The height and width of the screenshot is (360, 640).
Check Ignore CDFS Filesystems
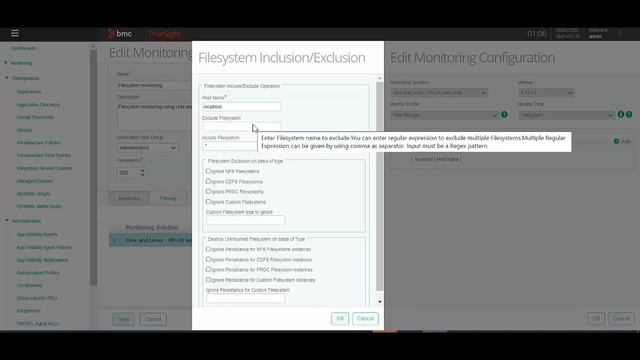pos(208,181)
